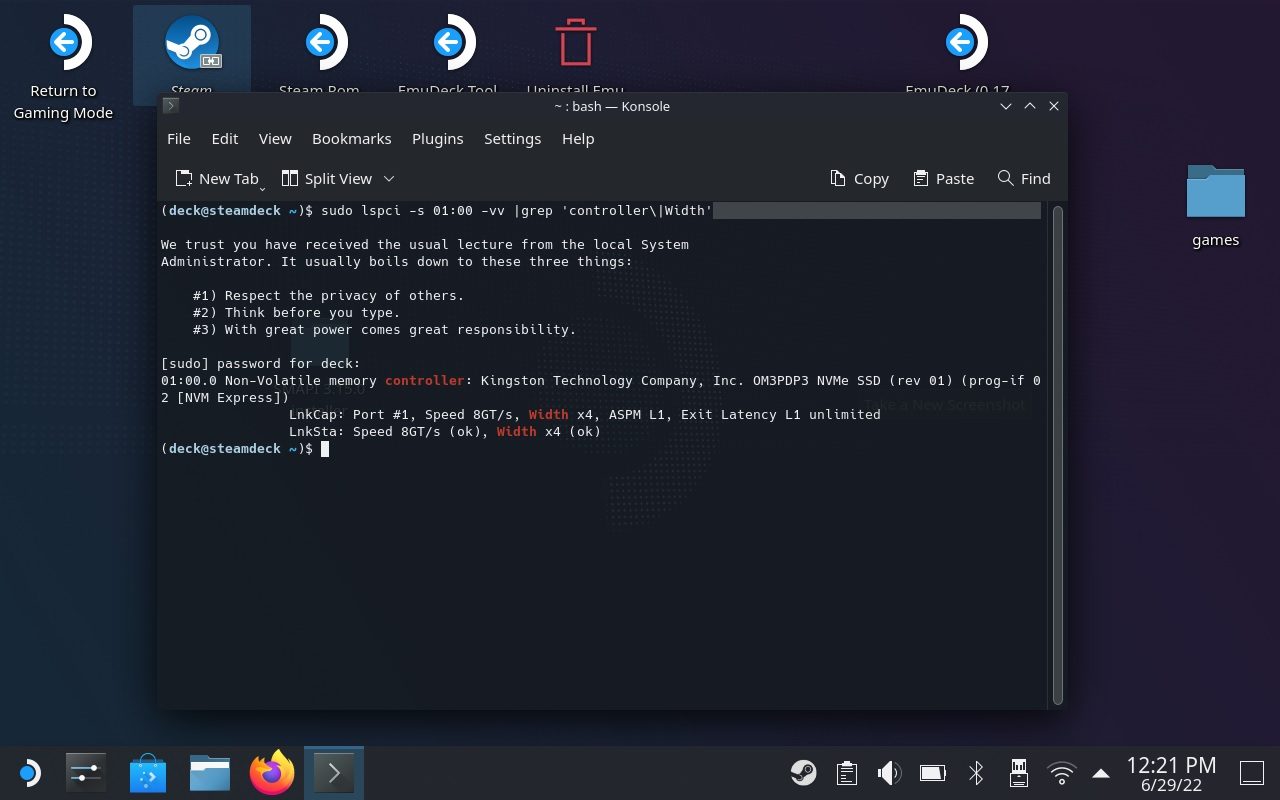The image size is (1280, 800).
Task: Click the Find toolbar button
Action: [1024, 178]
